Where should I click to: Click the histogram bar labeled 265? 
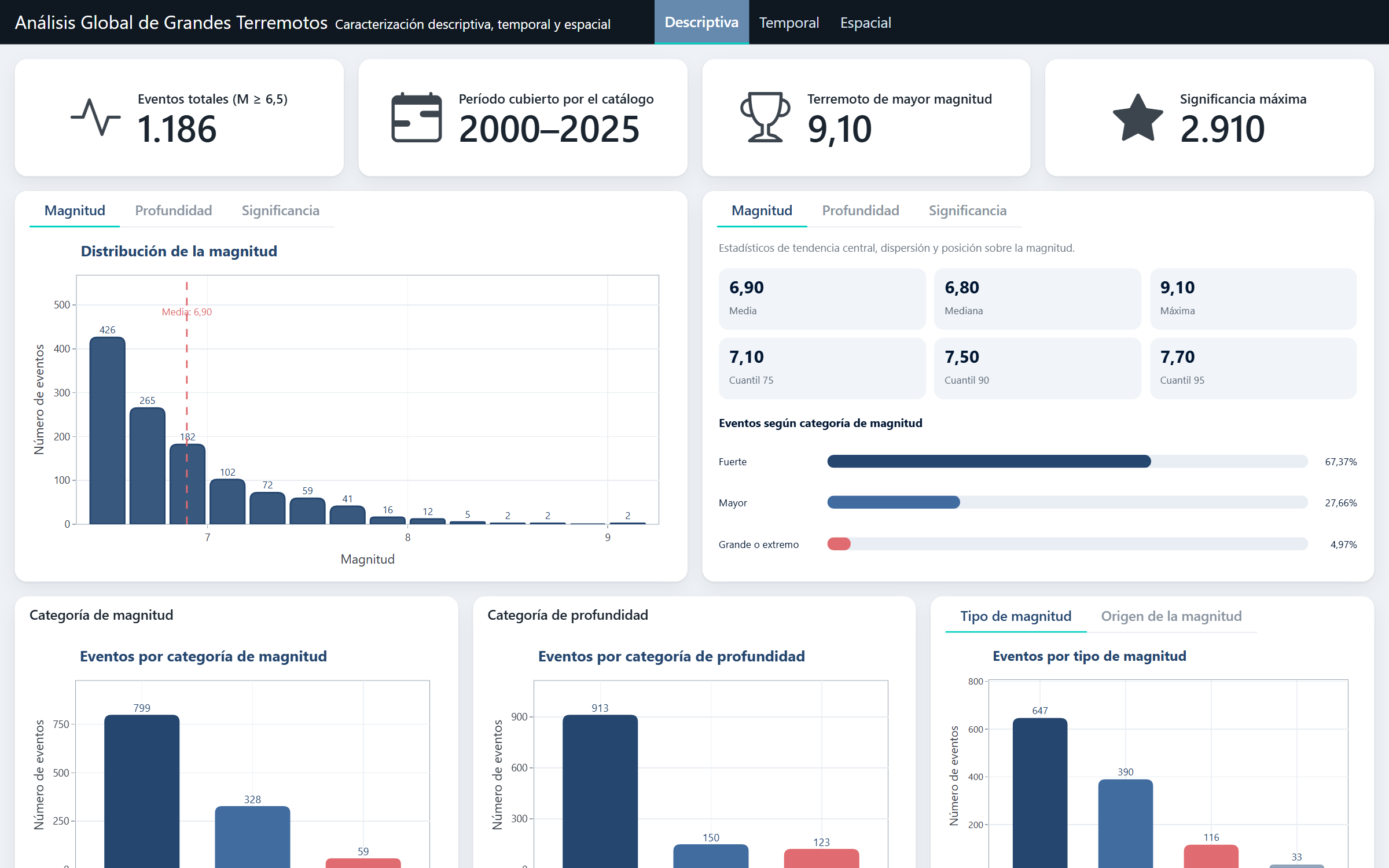(x=148, y=466)
